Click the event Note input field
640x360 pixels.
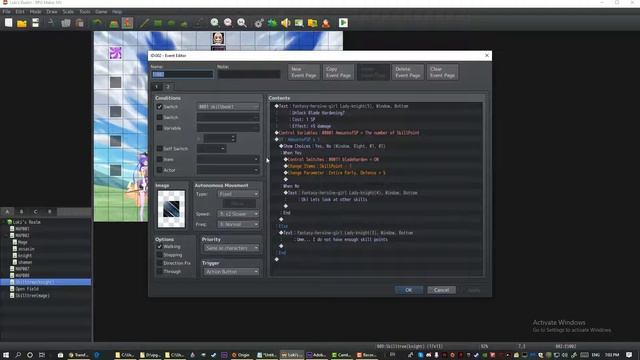(x=249, y=74)
